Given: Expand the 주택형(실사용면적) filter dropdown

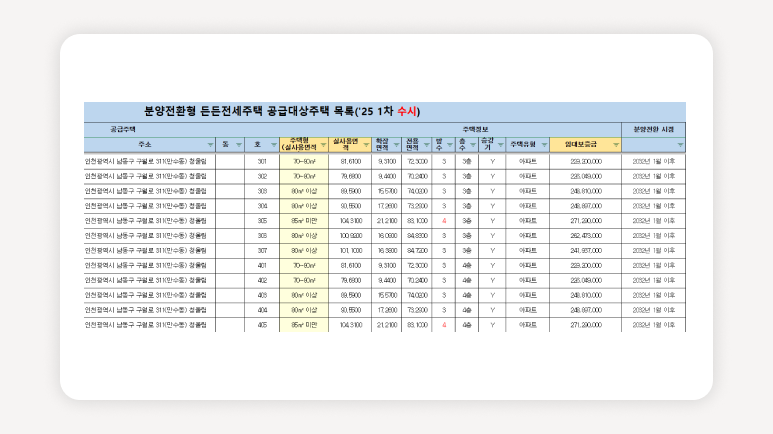Looking at the screenshot, I should pyautogui.click(x=322, y=145).
